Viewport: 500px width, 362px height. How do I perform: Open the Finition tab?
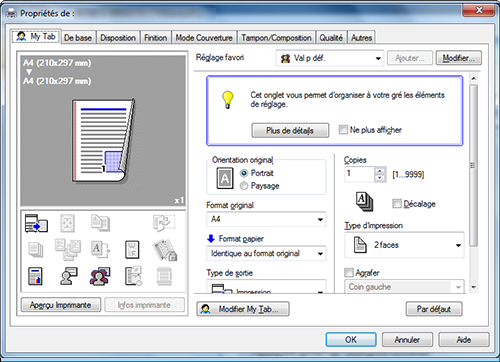coord(156,38)
